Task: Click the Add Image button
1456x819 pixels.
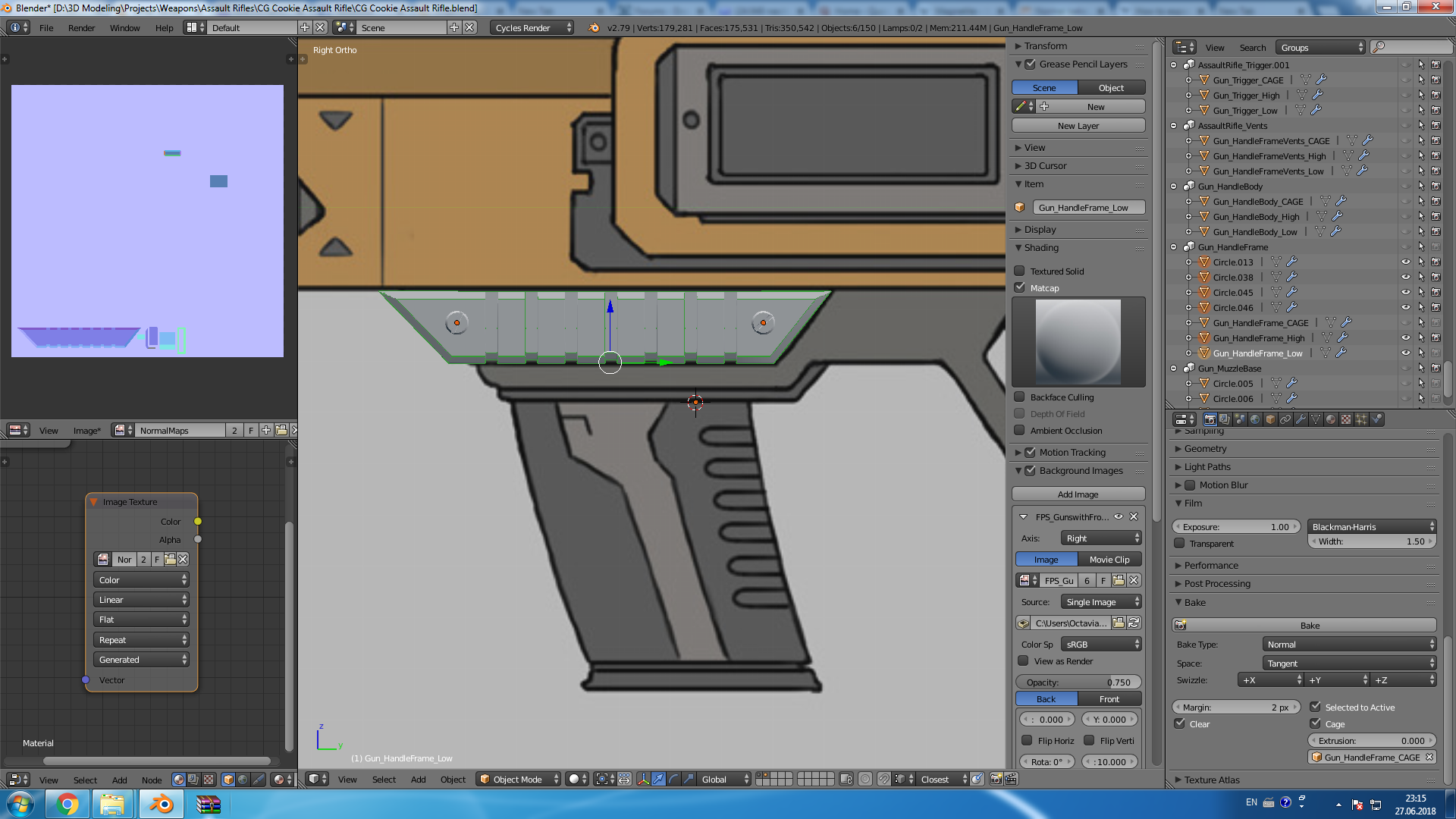Action: coord(1078,494)
